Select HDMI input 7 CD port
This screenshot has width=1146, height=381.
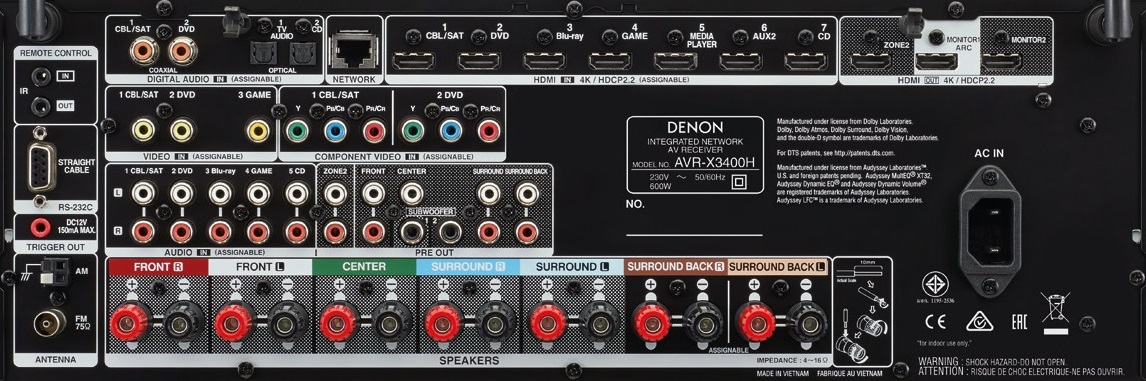pyautogui.click(x=806, y=61)
